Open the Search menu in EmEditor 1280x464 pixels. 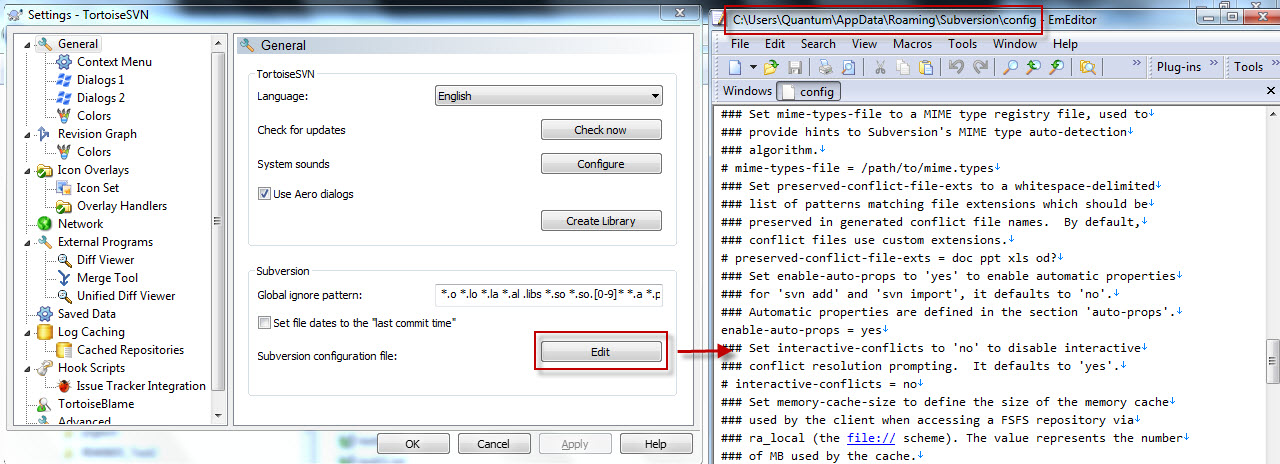(x=818, y=44)
